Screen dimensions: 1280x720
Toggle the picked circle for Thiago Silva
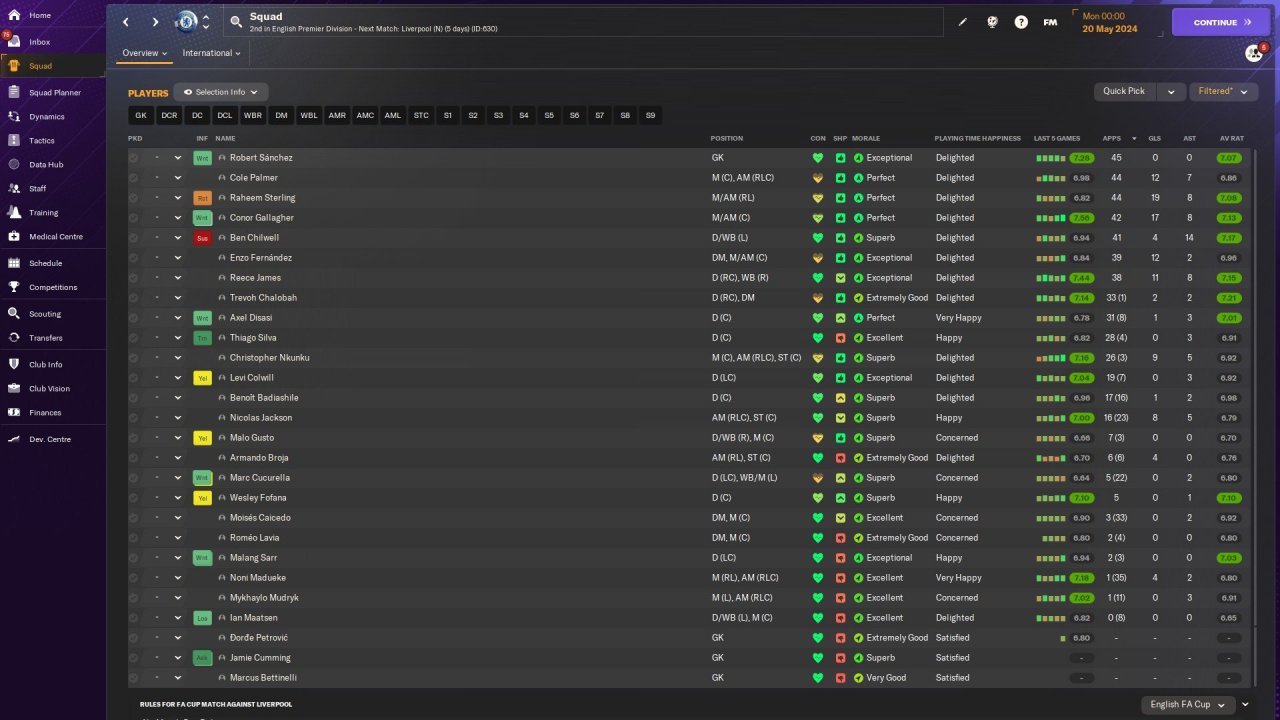(x=134, y=338)
